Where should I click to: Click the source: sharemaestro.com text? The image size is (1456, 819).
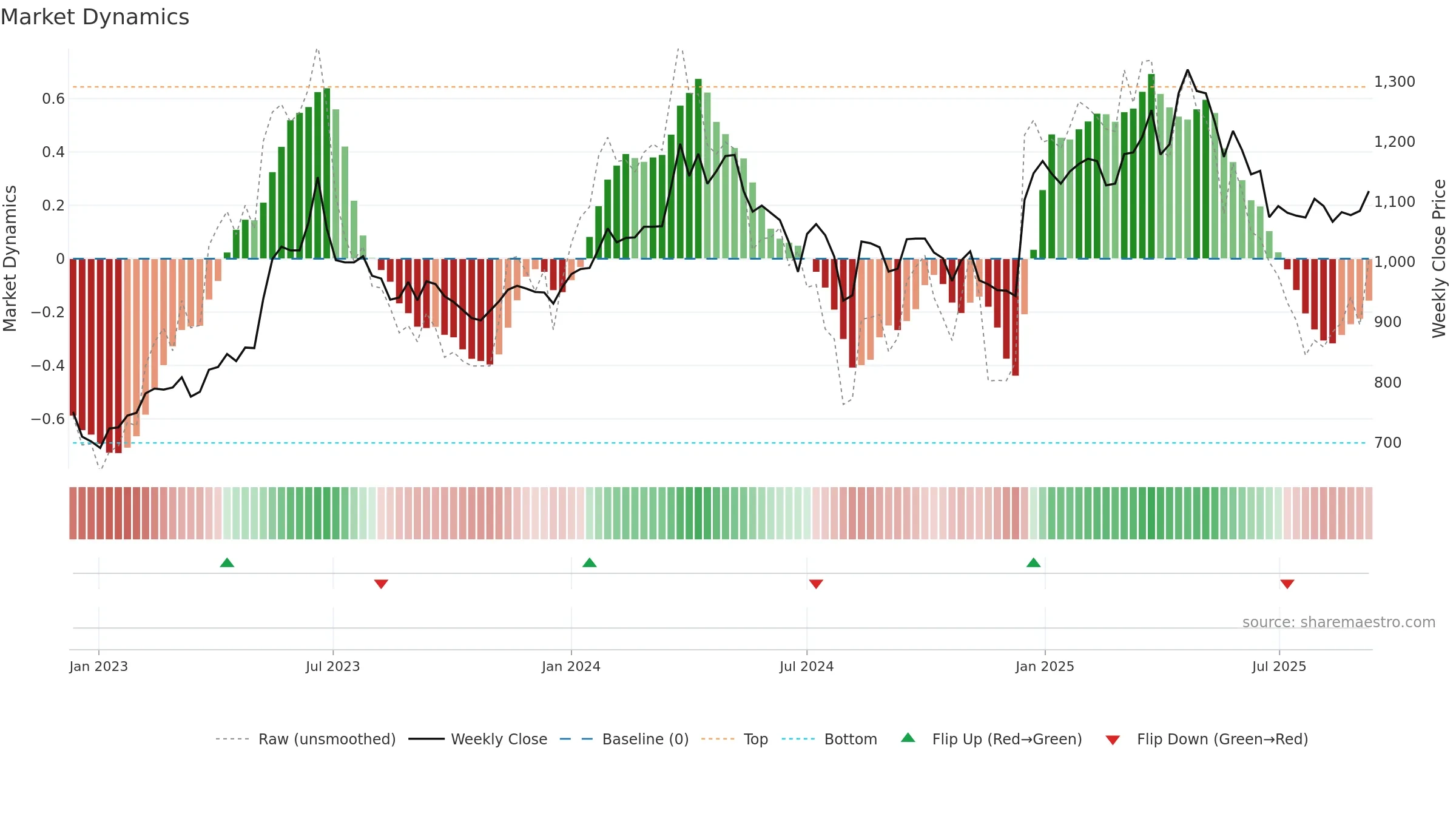click(1339, 622)
